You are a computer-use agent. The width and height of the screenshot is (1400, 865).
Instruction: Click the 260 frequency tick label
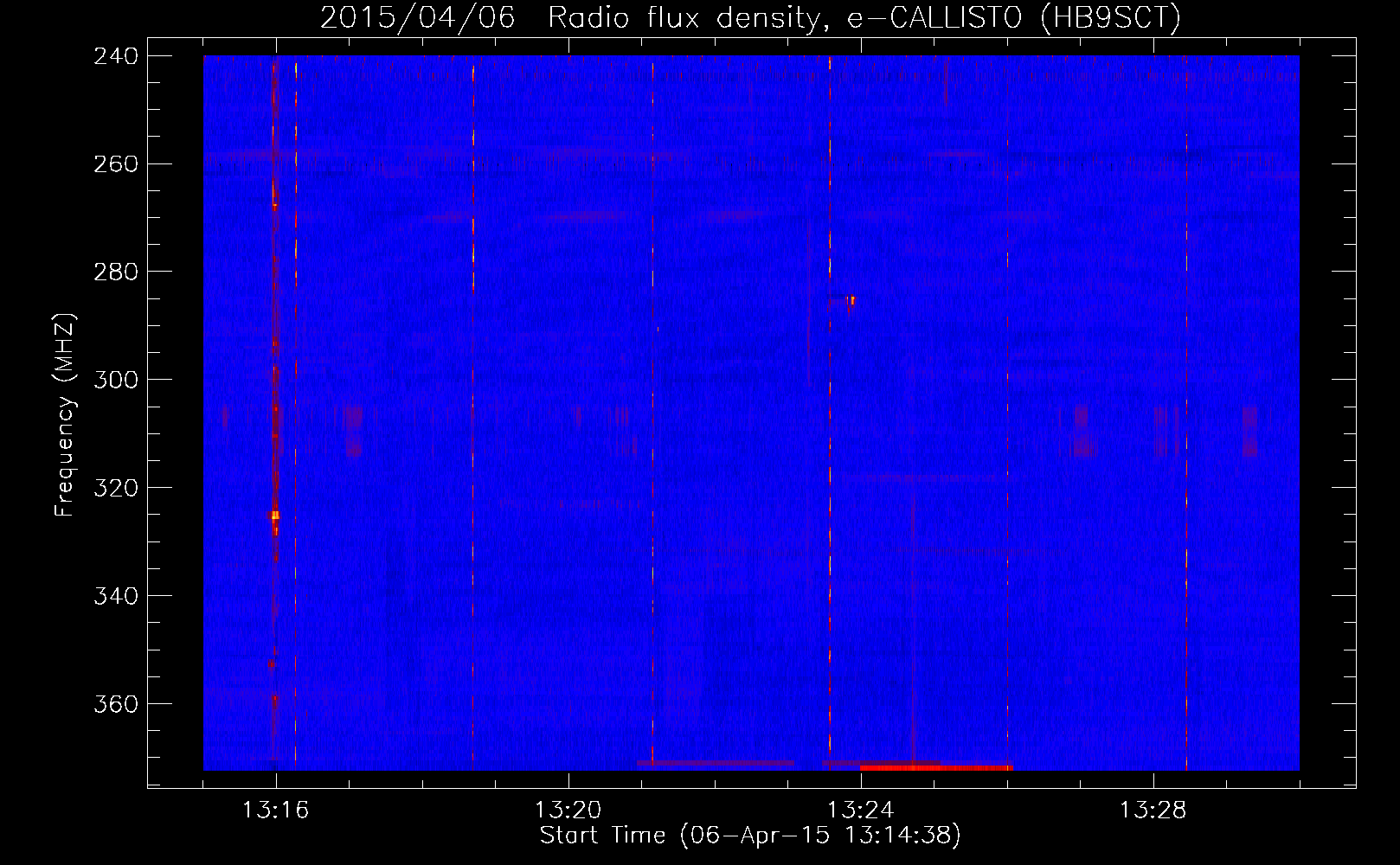coord(115,163)
